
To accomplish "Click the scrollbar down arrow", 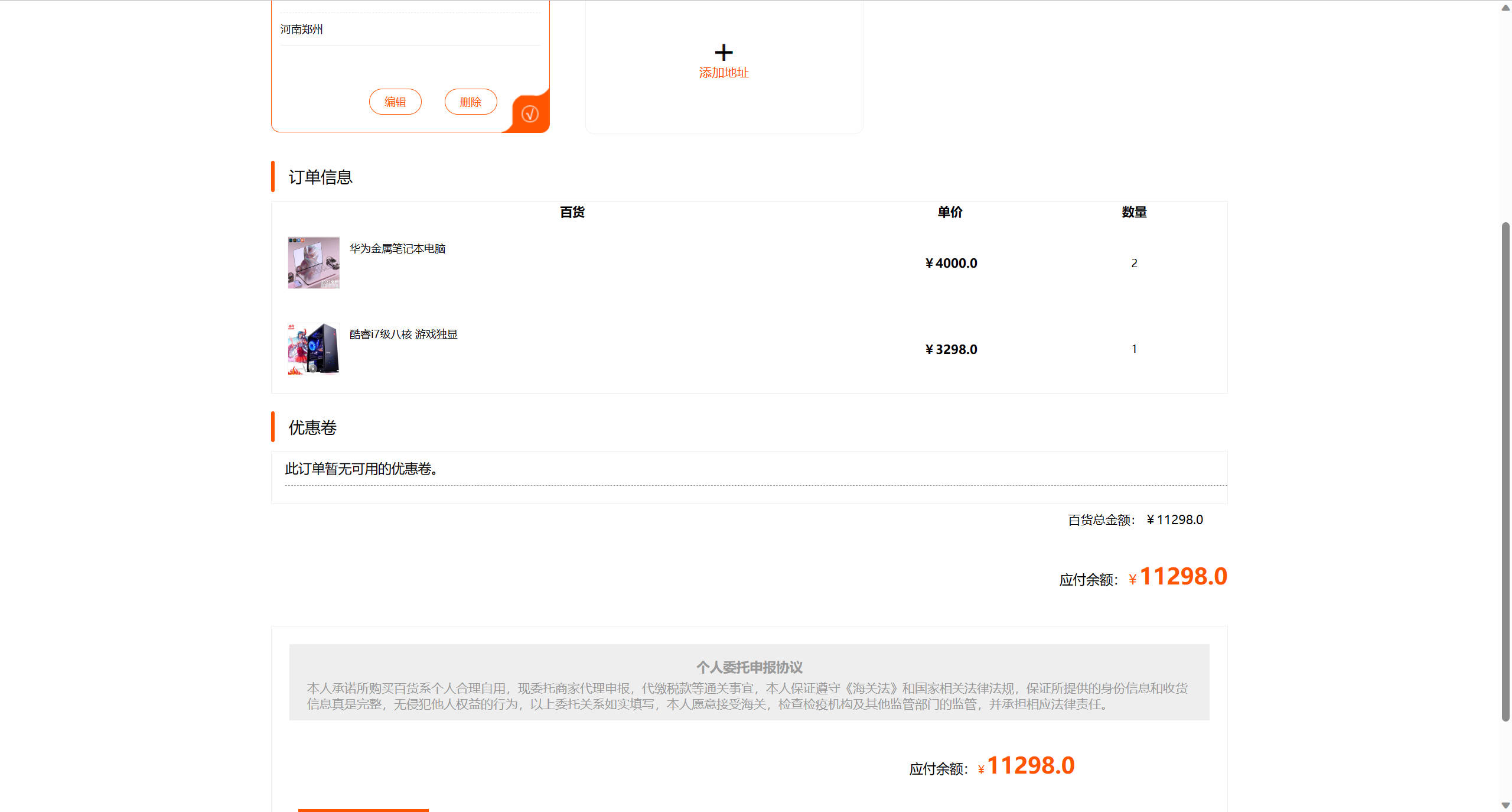I will [x=1506, y=805].
